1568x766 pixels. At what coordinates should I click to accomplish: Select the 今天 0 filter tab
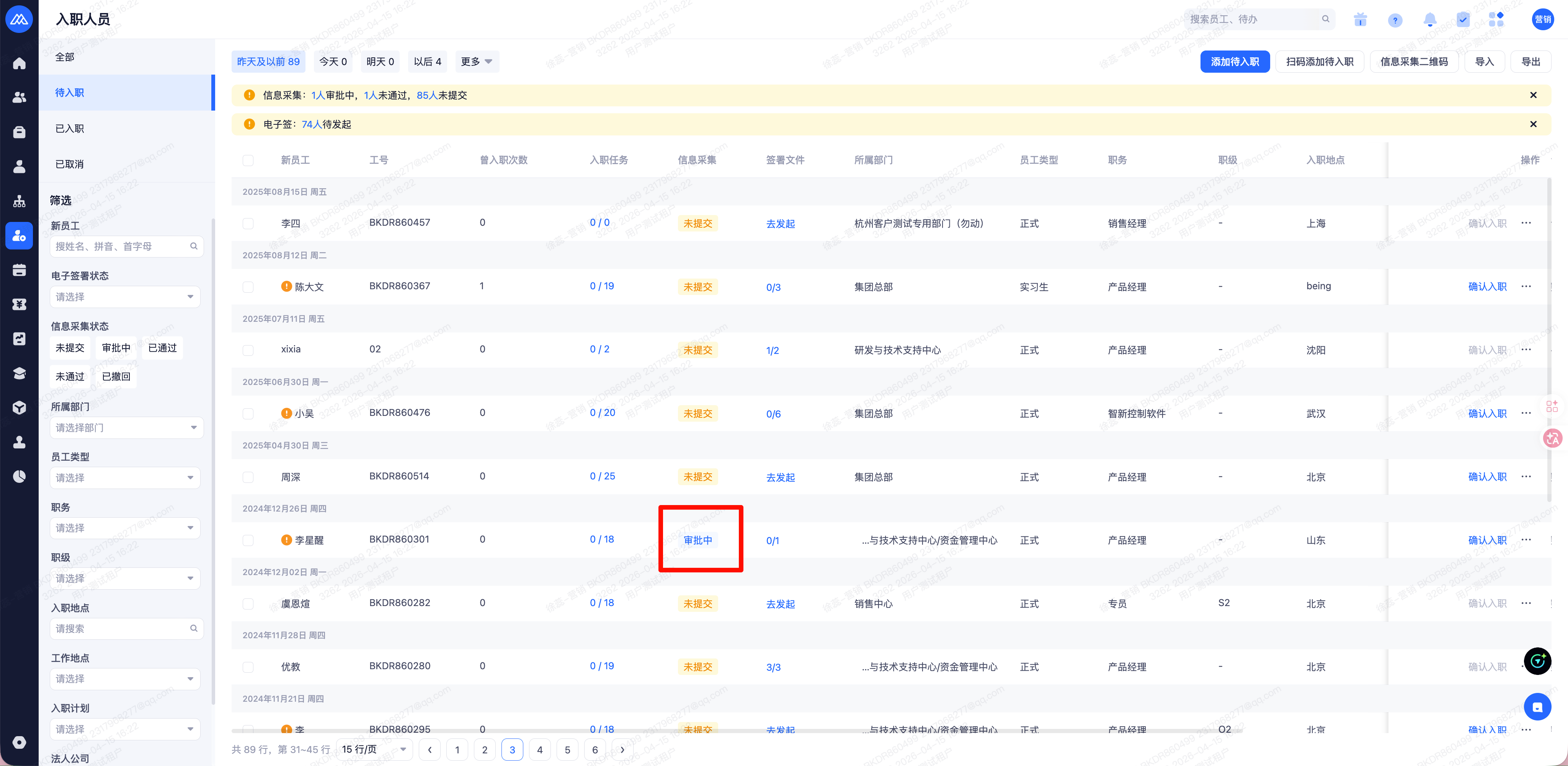(333, 62)
